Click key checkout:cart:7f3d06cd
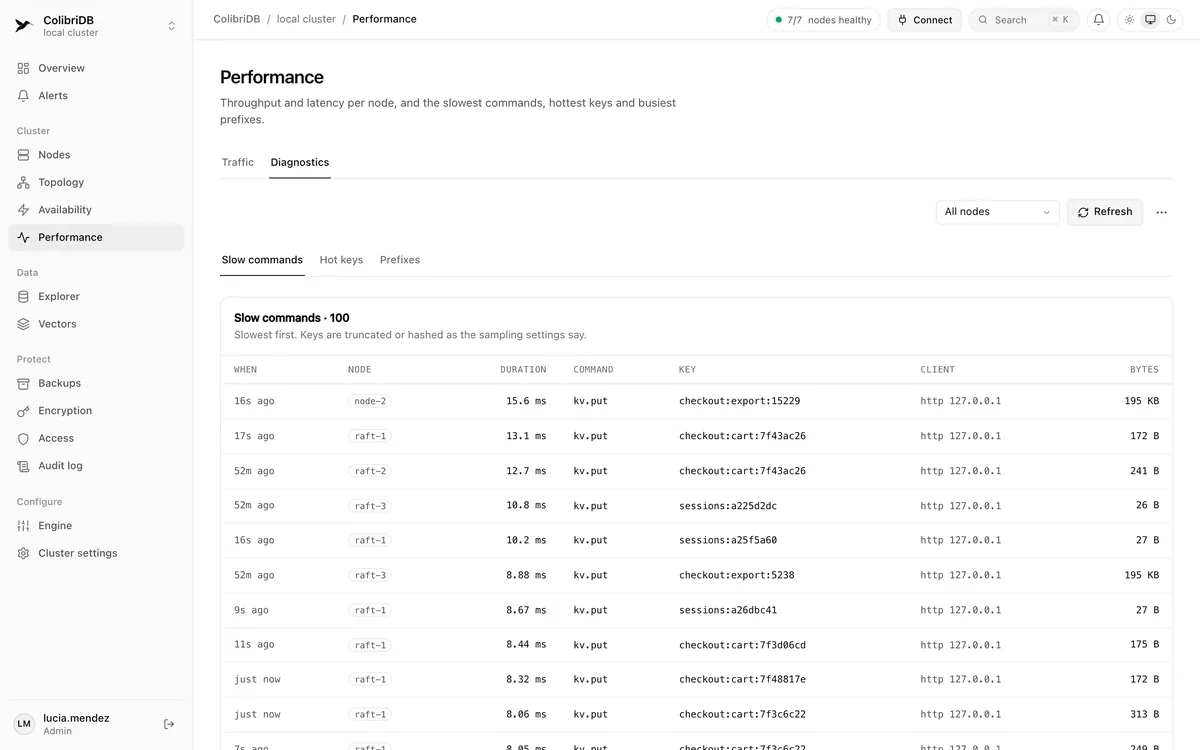This screenshot has width=1200, height=750. coord(742,645)
